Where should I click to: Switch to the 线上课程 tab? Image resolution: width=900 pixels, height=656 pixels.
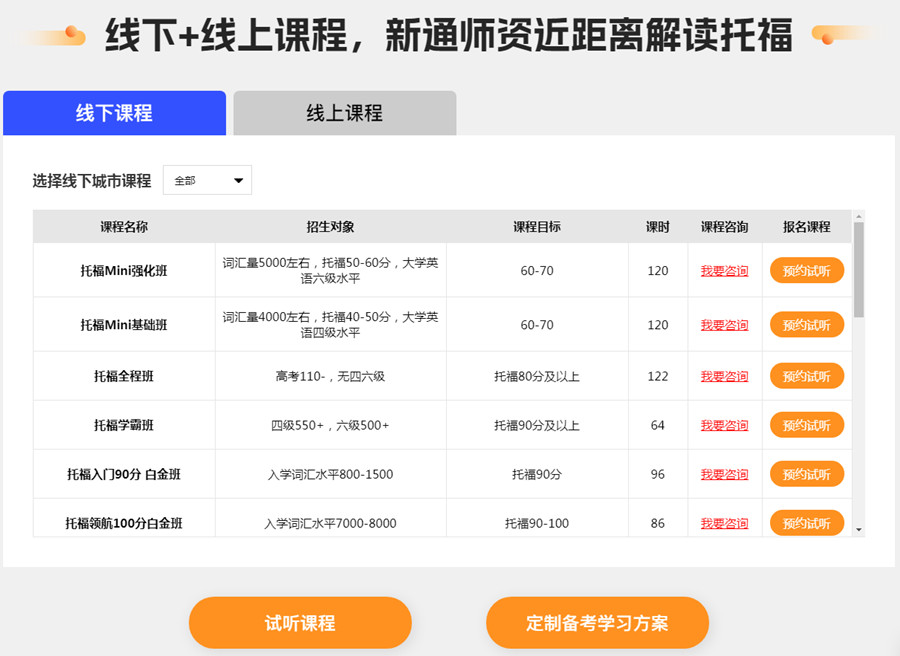coord(344,113)
